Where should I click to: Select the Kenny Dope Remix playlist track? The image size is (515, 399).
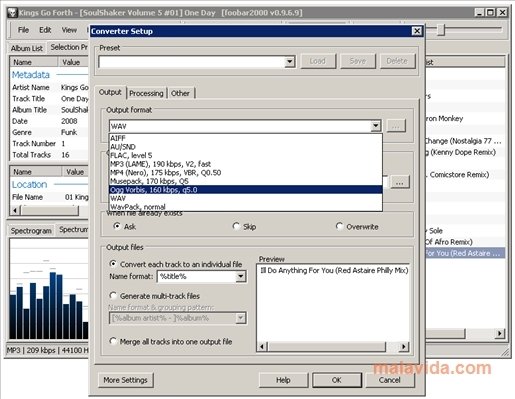(x=465, y=152)
